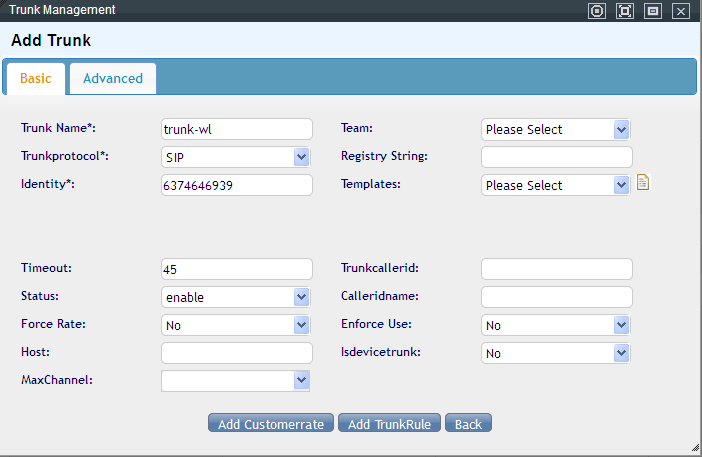Click the Add Customerrate button
The width and height of the screenshot is (702, 457).
click(x=271, y=424)
